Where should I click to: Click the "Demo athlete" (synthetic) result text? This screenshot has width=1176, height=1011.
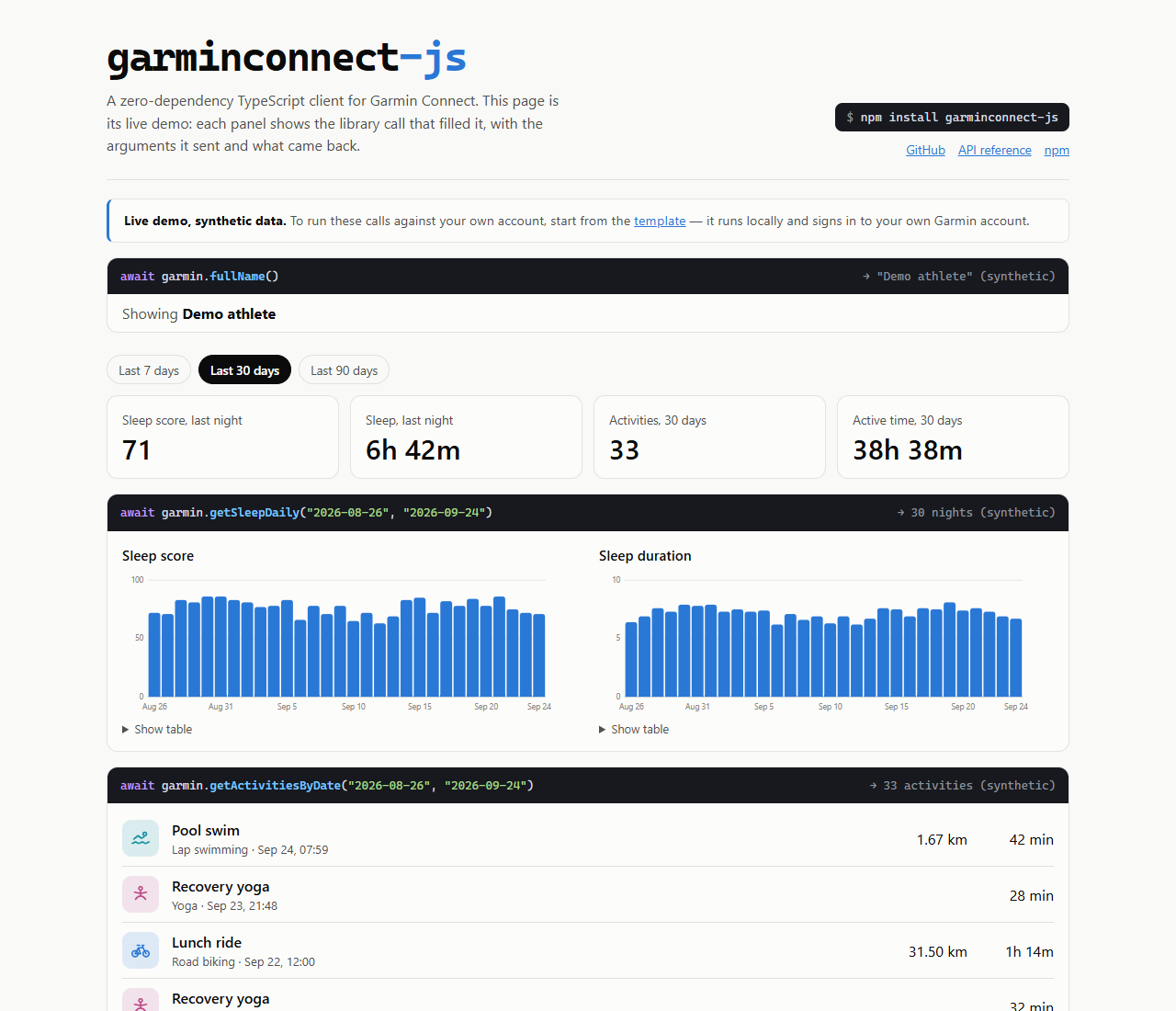coord(958,276)
